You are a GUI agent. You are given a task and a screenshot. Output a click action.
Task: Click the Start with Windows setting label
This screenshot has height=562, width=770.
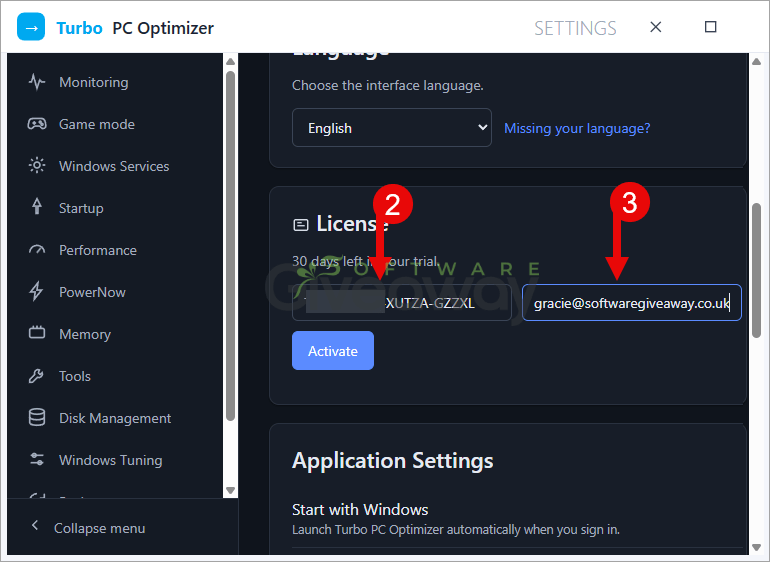(360, 510)
